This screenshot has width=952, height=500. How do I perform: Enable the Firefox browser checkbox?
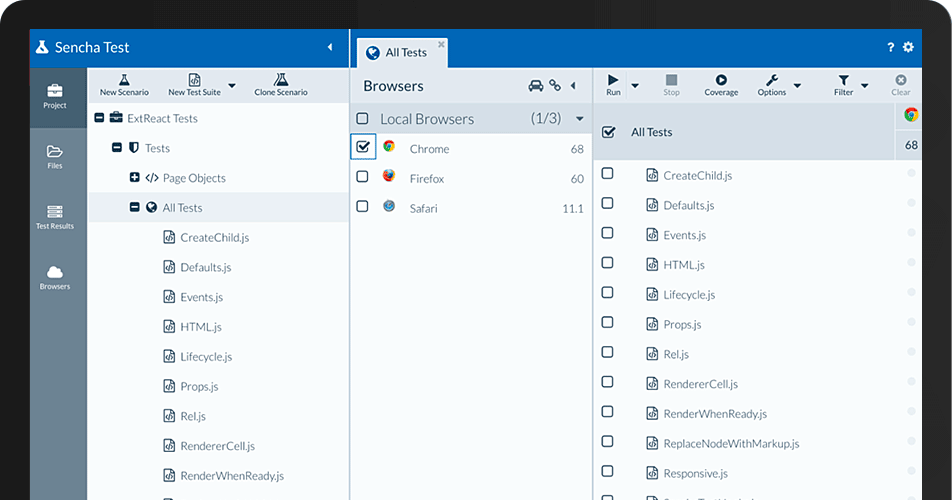(362, 177)
